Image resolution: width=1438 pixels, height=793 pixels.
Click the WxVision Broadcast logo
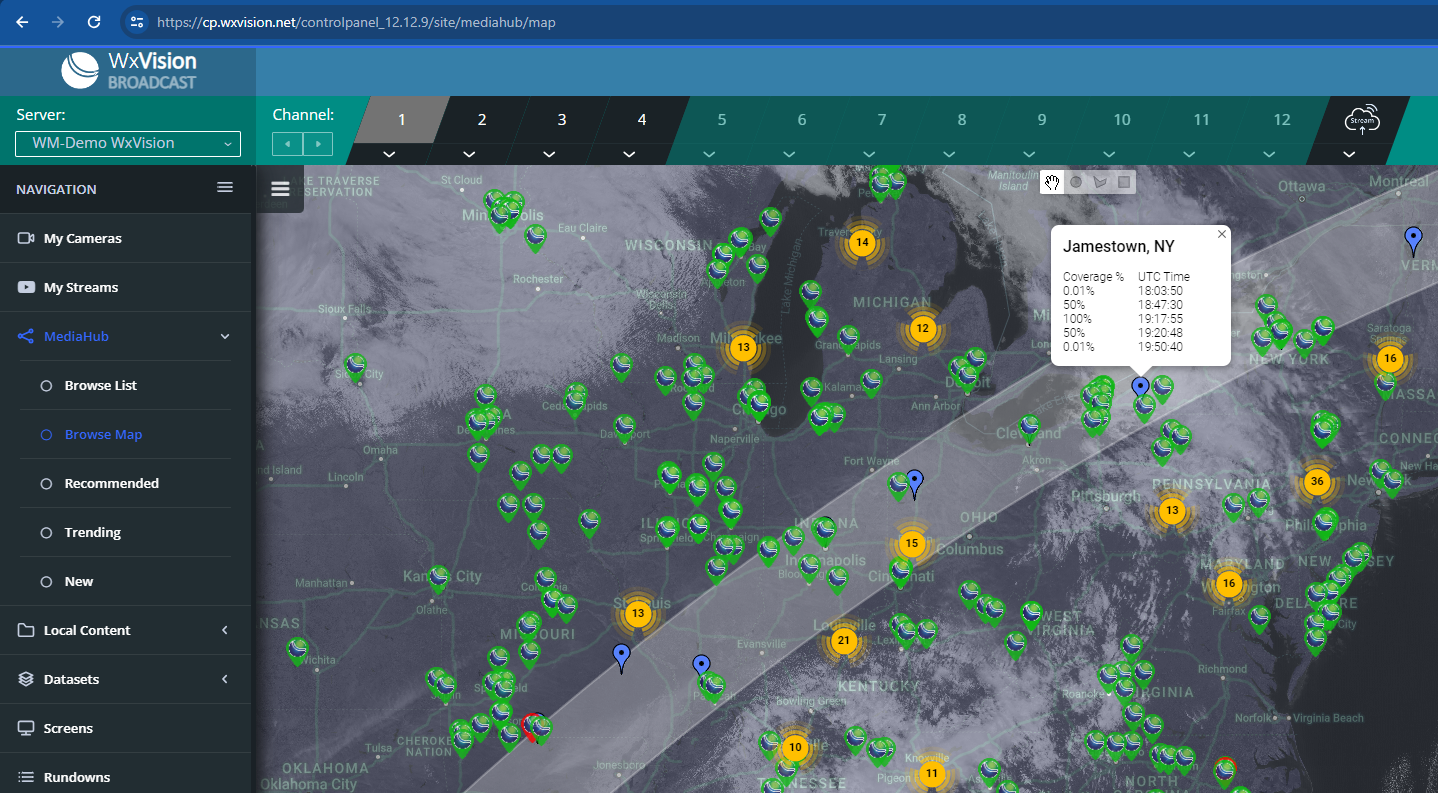pos(128,71)
